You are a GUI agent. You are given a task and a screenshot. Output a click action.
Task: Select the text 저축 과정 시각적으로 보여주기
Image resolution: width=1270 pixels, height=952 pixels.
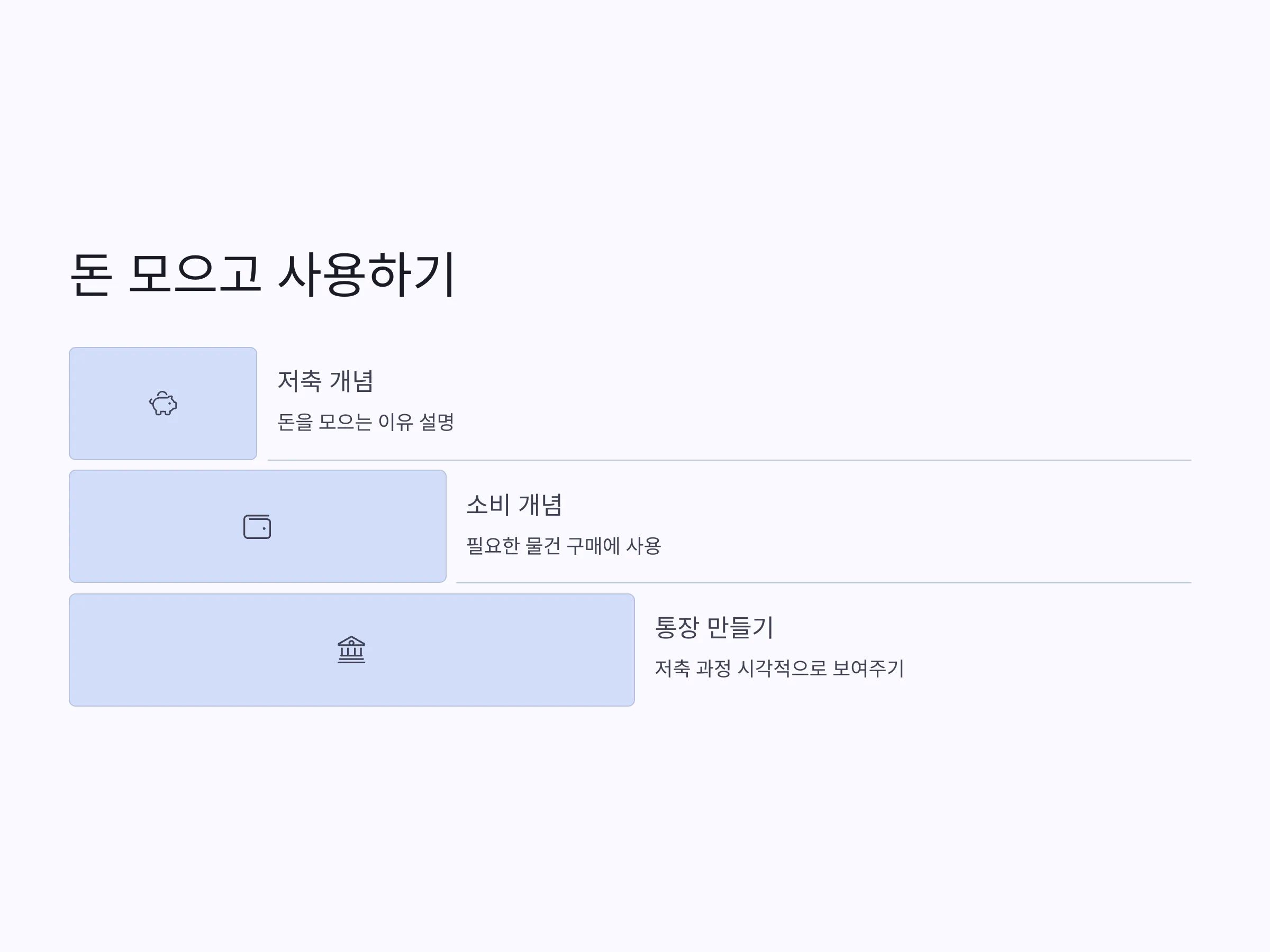click(x=779, y=669)
